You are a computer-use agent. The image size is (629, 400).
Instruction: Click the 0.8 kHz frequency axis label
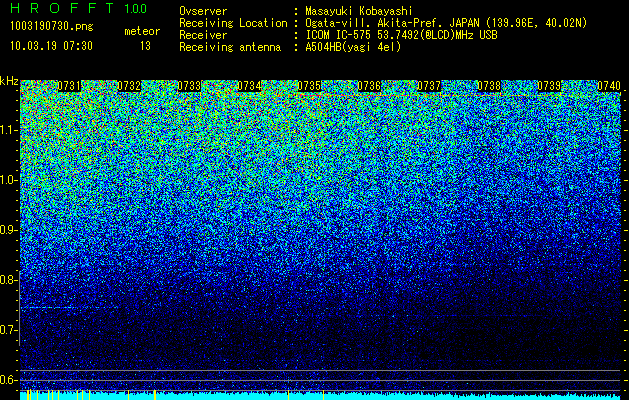click(x=9, y=280)
